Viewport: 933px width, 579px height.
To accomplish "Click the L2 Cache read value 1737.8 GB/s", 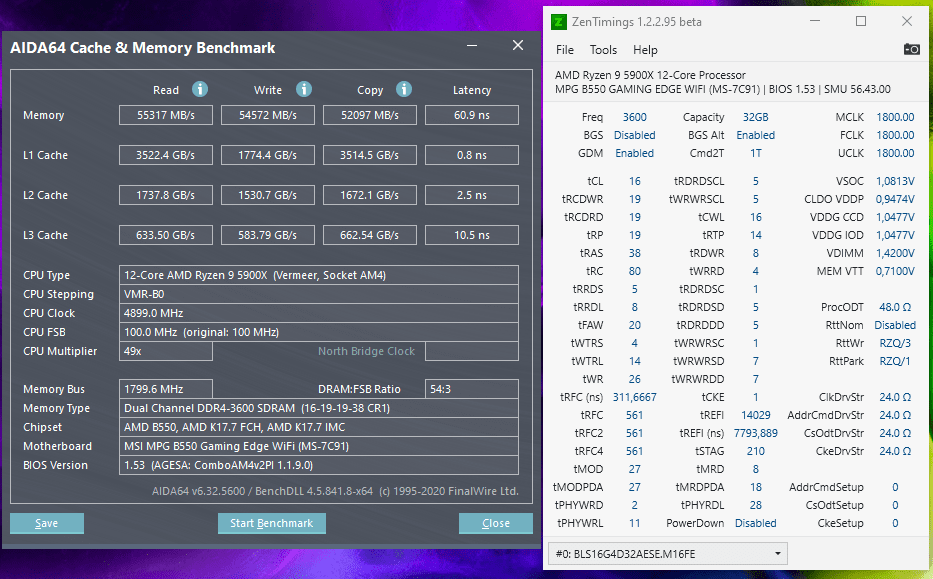I will click(166, 195).
